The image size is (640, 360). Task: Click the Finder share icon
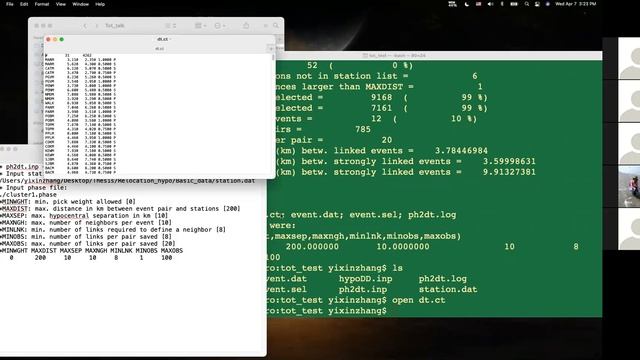click(x=246, y=26)
